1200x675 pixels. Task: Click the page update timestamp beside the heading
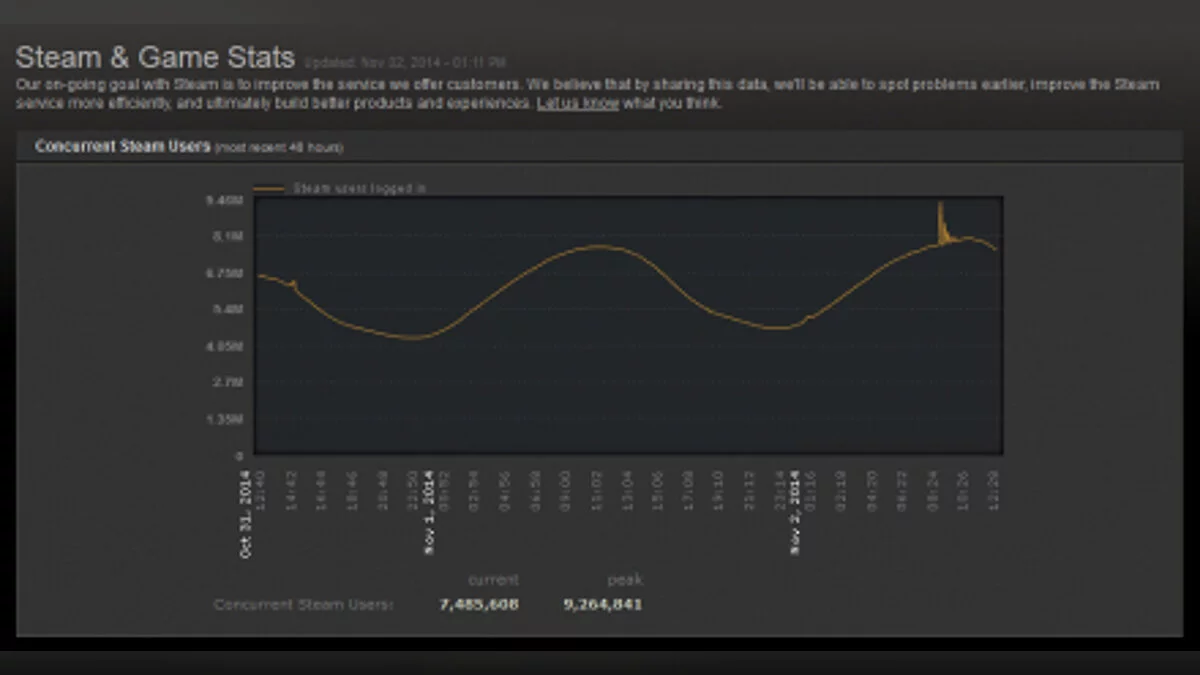[405, 62]
